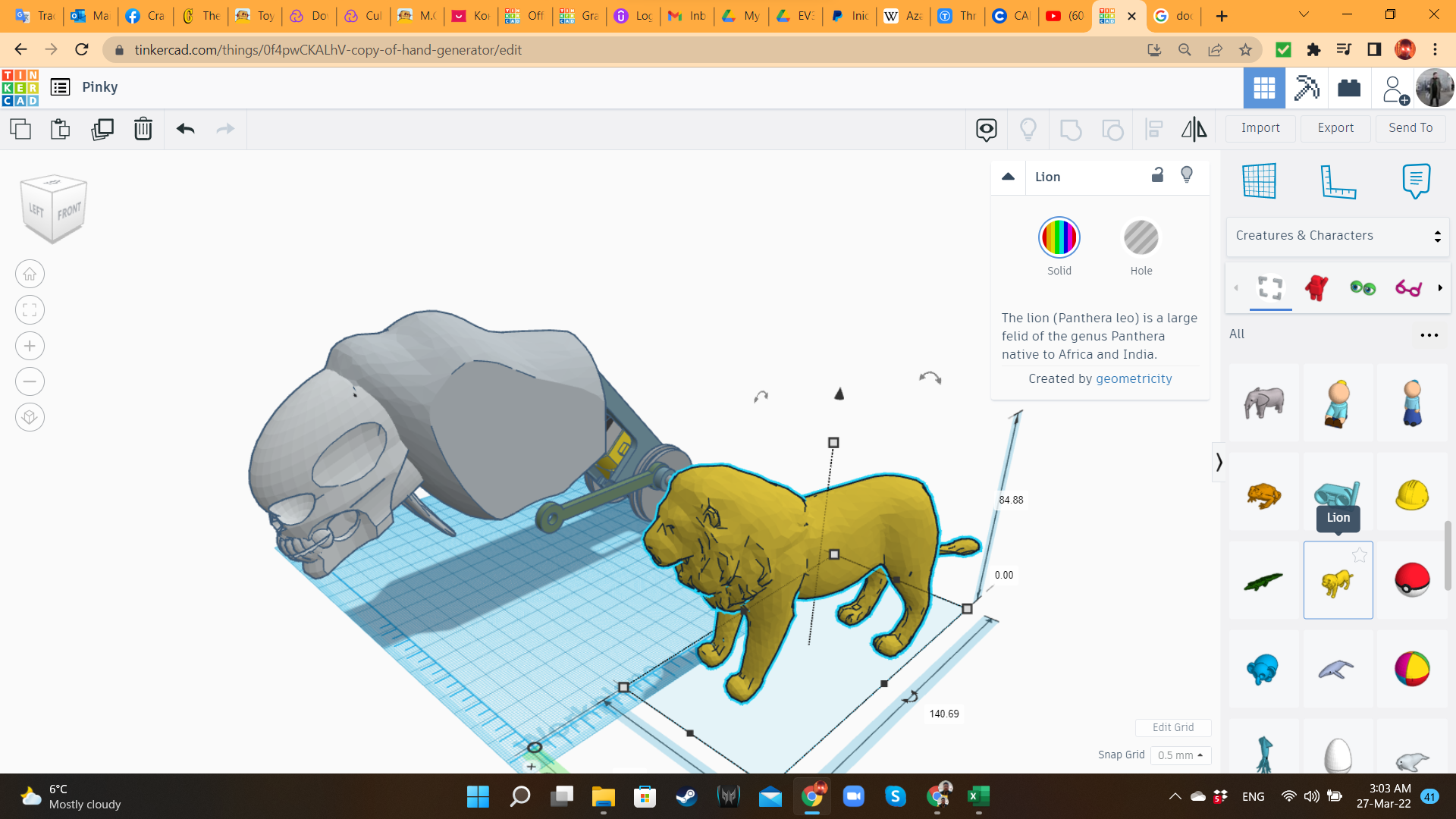The image size is (1456, 819).
Task: Click the Mirror tool icon
Action: point(1194,129)
